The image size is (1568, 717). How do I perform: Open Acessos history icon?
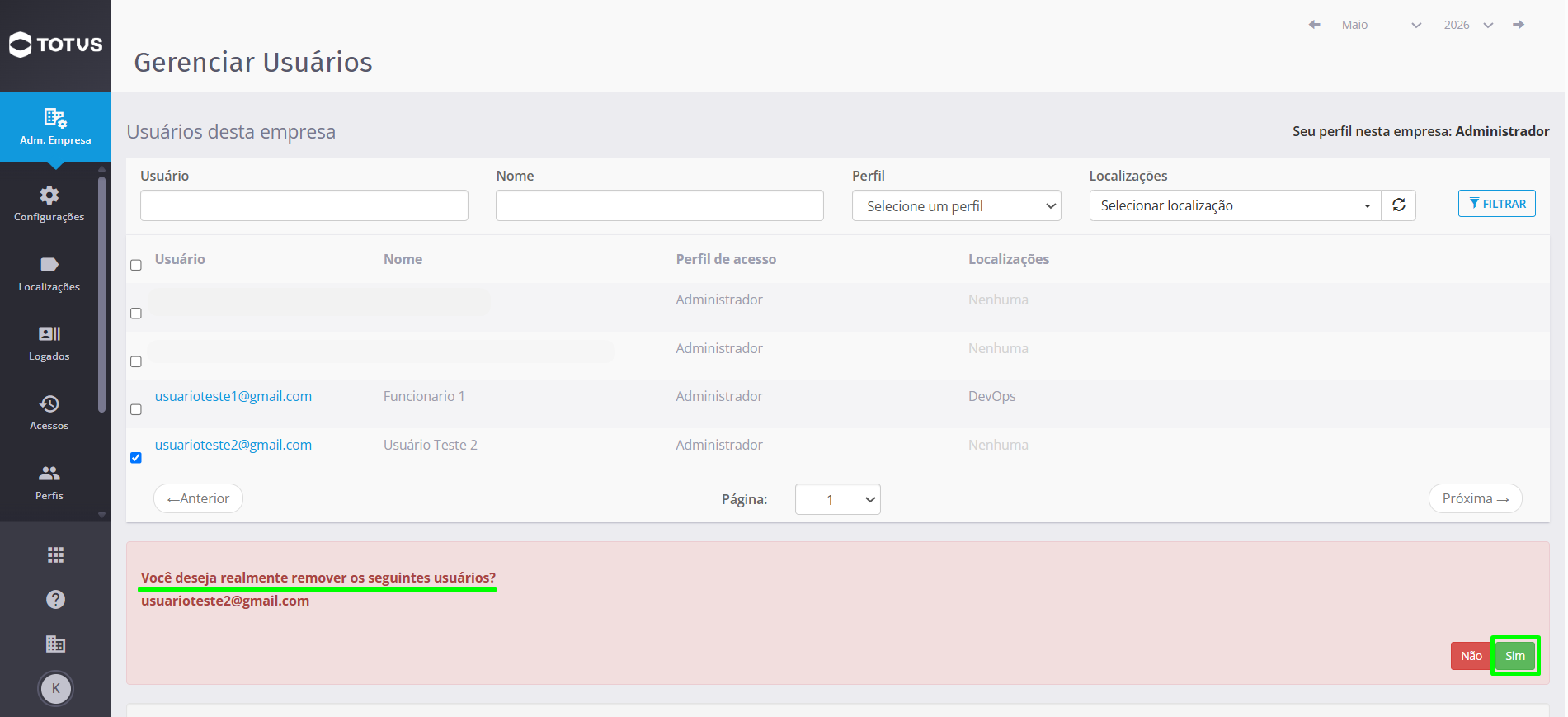(49, 403)
